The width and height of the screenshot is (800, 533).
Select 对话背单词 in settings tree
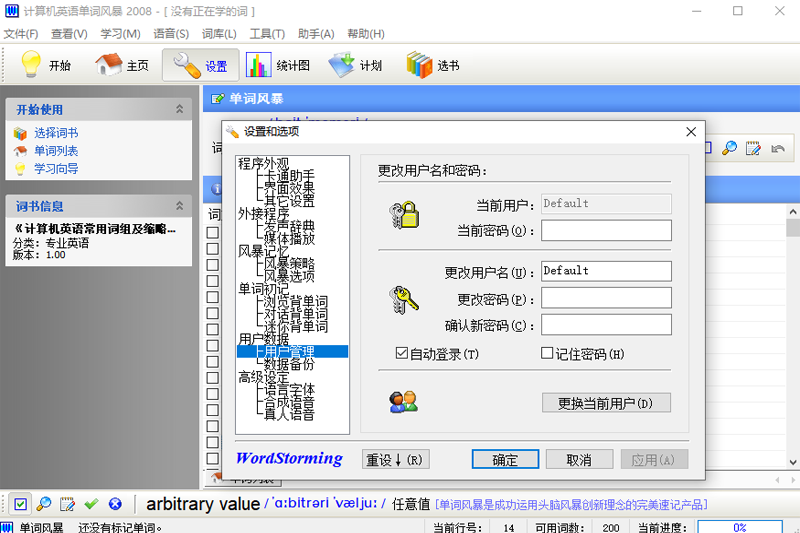296,314
